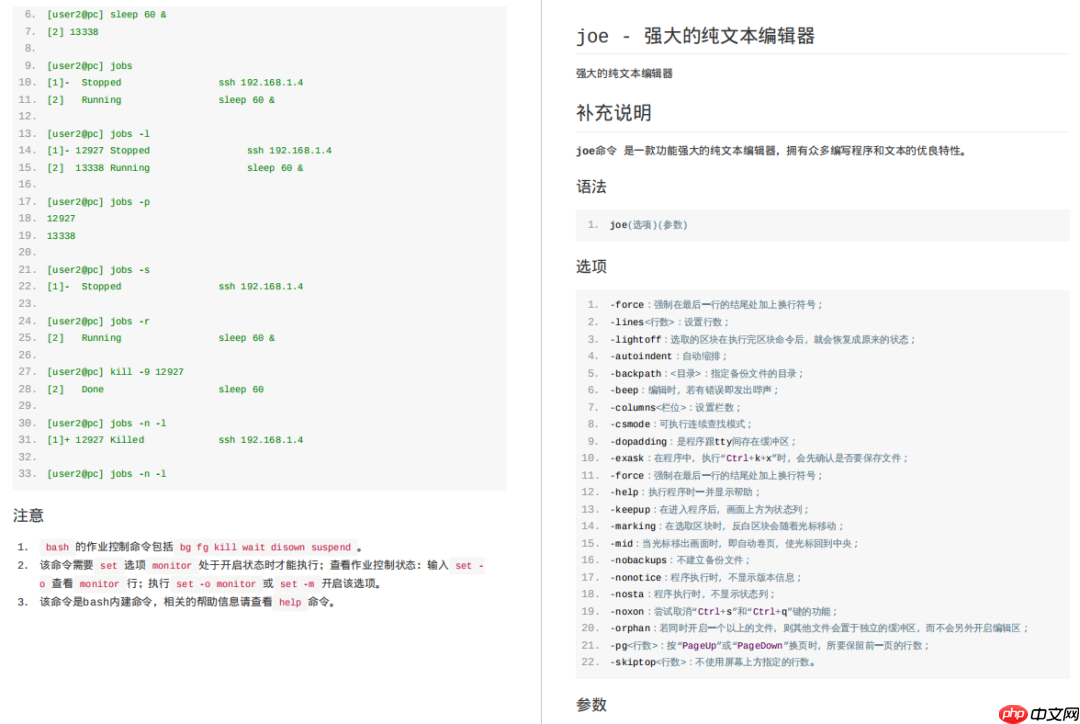Click the bold 'joe命令' paragraph text
This screenshot has height=724, width=1080.
(x=596, y=151)
